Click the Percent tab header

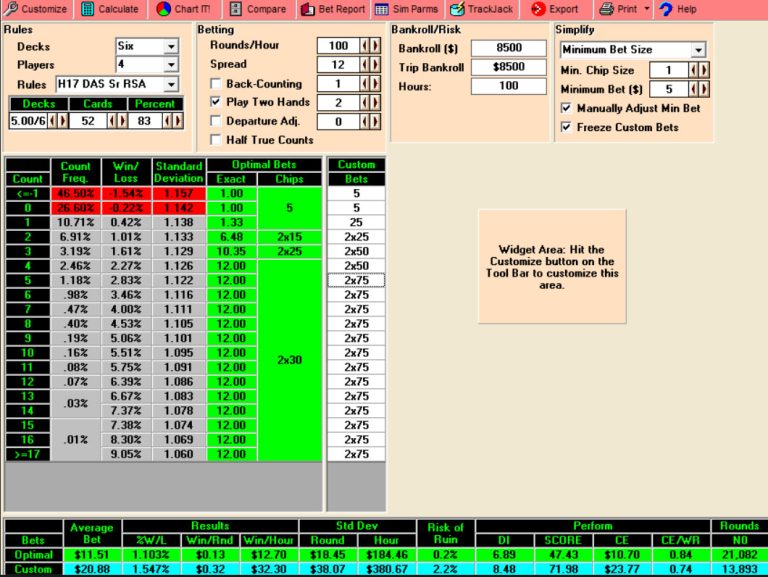click(x=155, y=104)
